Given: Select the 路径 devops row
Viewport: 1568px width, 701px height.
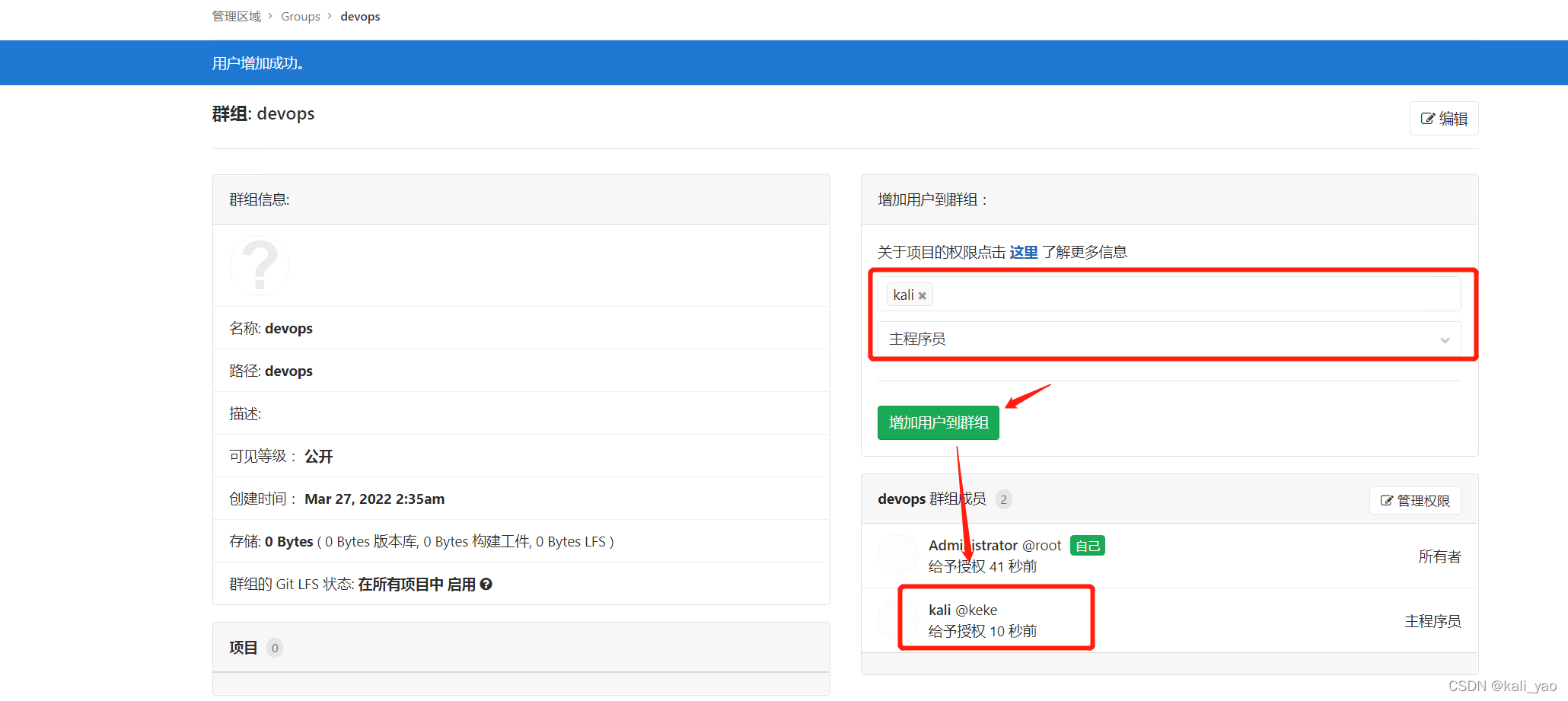Looking at the screenshot, I should point(521,371).
